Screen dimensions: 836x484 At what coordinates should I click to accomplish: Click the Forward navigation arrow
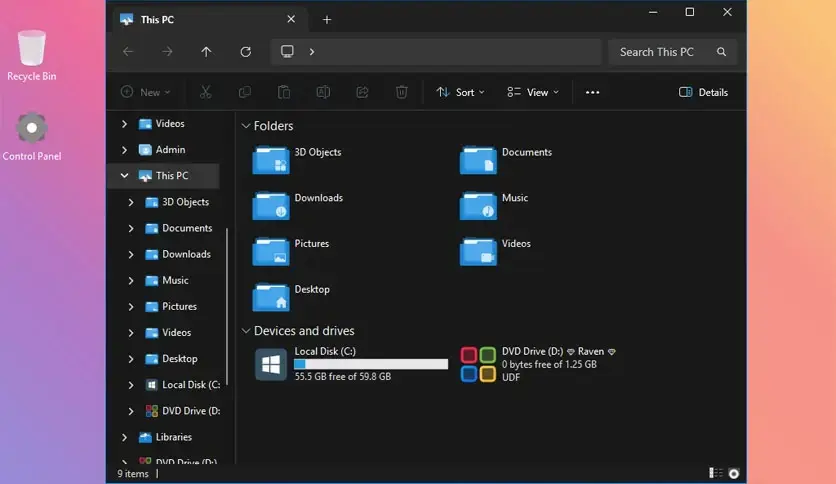167,52
